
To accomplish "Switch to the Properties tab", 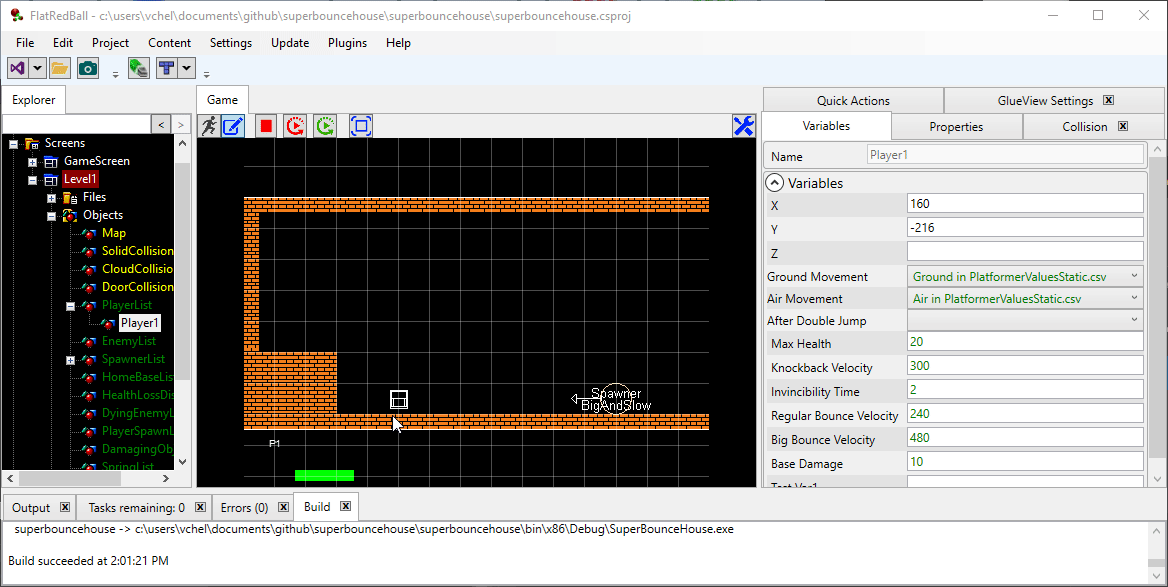I will [x=956, y=127].
